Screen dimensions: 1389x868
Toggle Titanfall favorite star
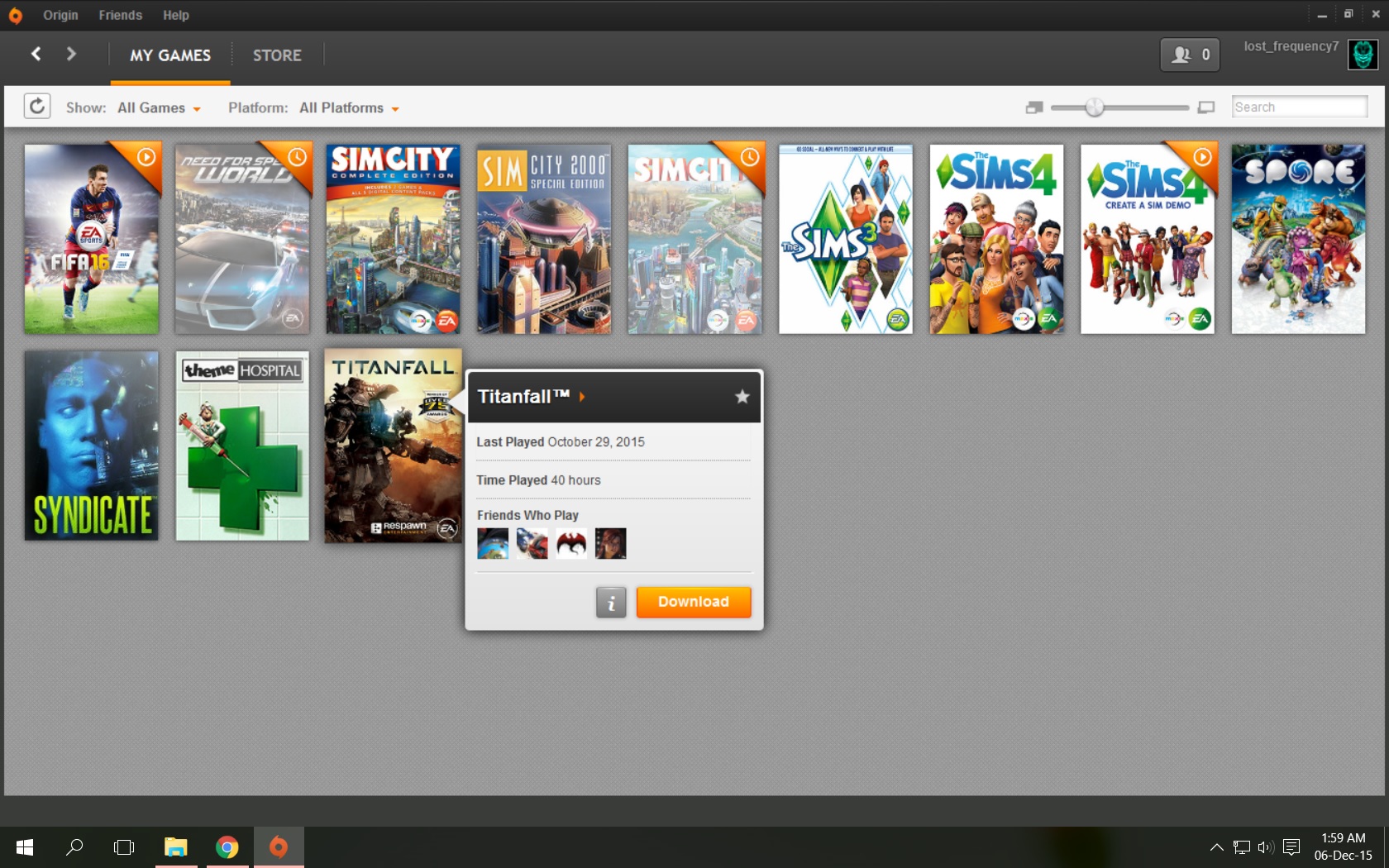point(742,397)
